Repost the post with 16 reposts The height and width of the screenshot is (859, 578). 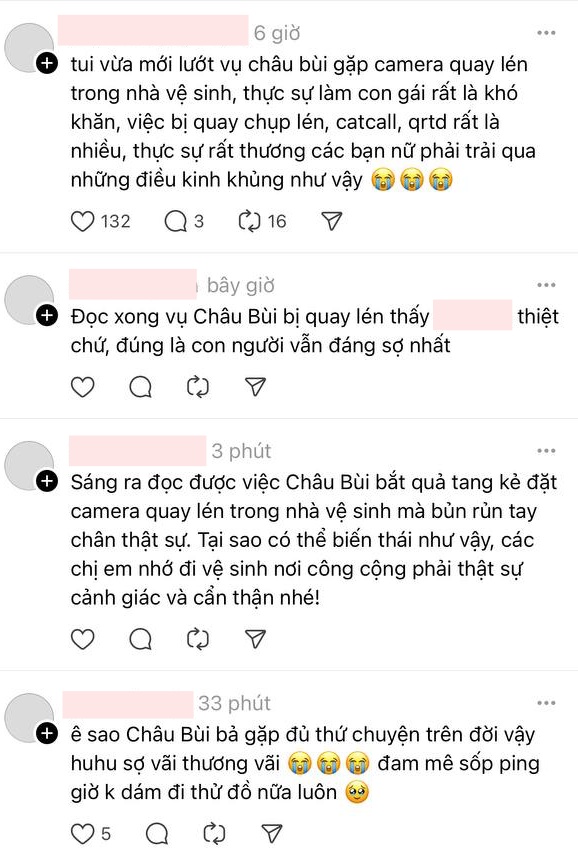tap(249, 221)
